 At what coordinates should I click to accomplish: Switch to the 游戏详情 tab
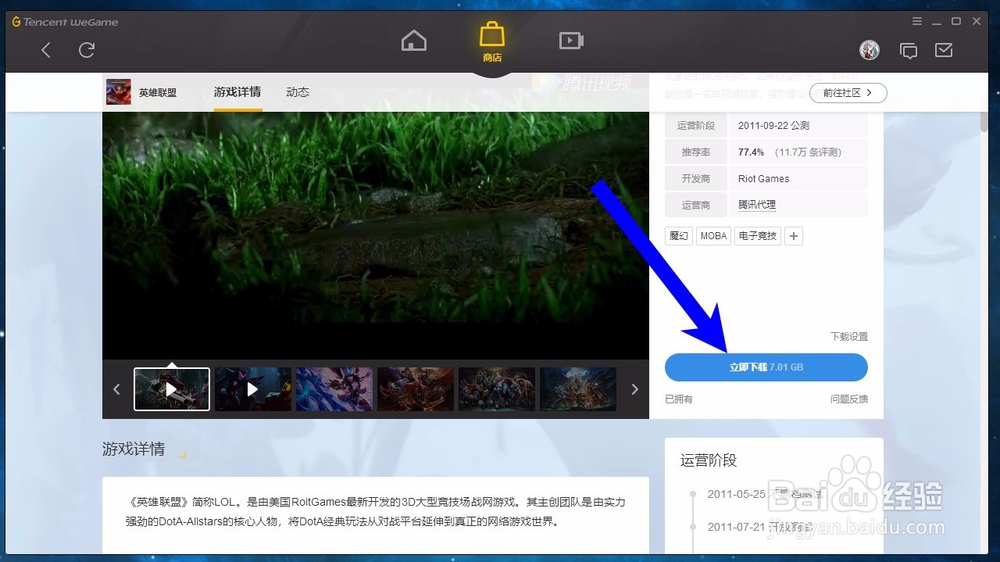[237, 92]
